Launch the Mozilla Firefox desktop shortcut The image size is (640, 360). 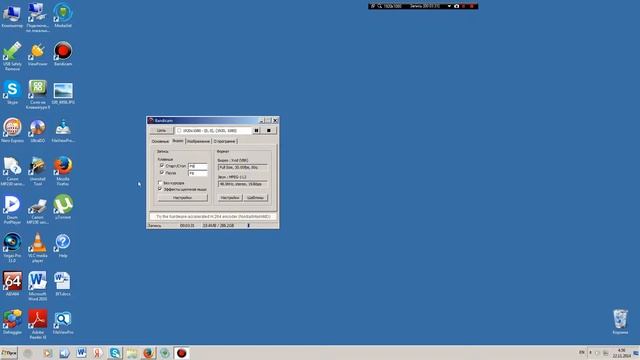[x=63, y=171]
